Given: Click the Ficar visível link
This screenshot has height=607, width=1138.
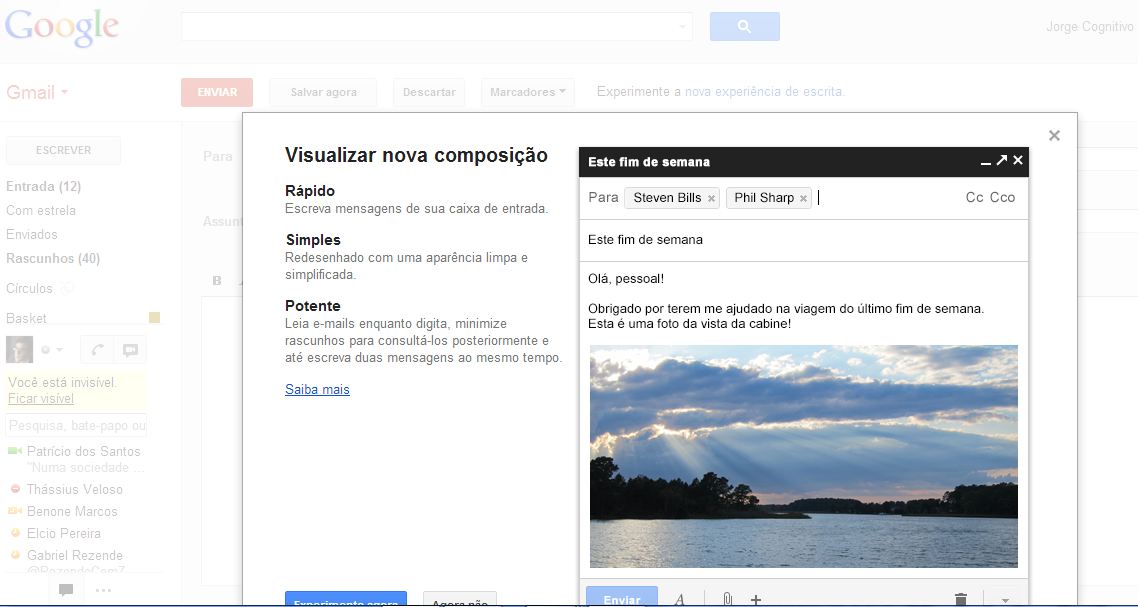Looking at the screenshot, I should coord(41,398).
